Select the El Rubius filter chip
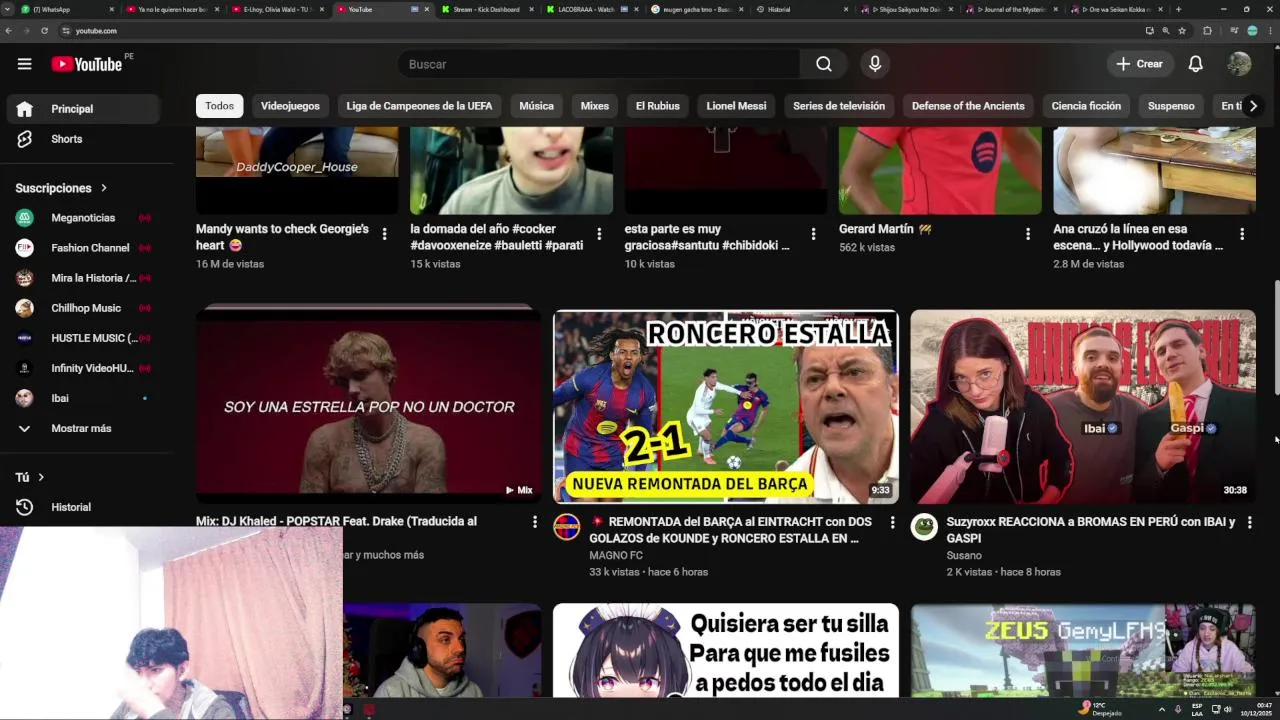 (x=658, y=106)
